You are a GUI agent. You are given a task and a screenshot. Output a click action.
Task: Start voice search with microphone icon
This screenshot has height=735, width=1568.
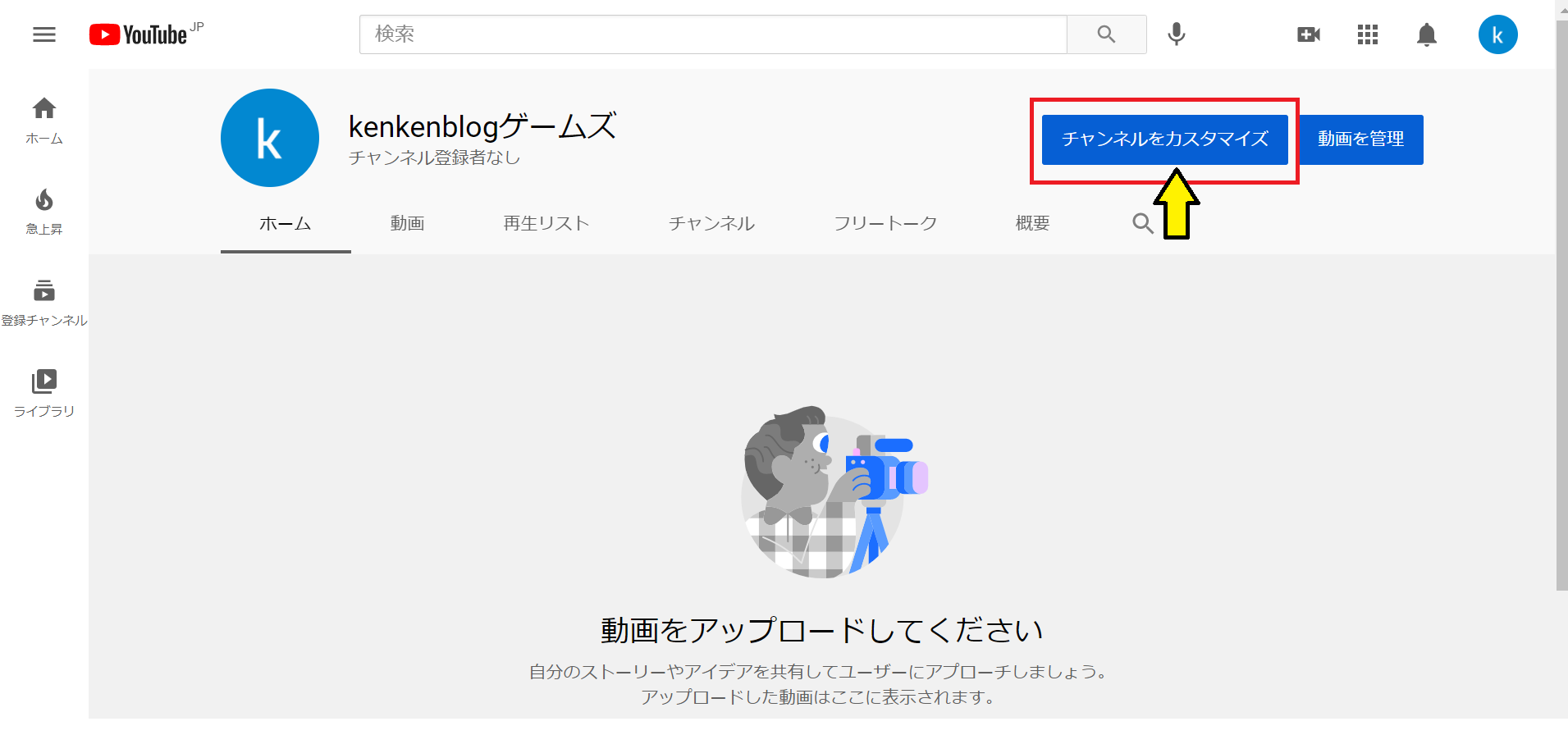point(1176,34)
